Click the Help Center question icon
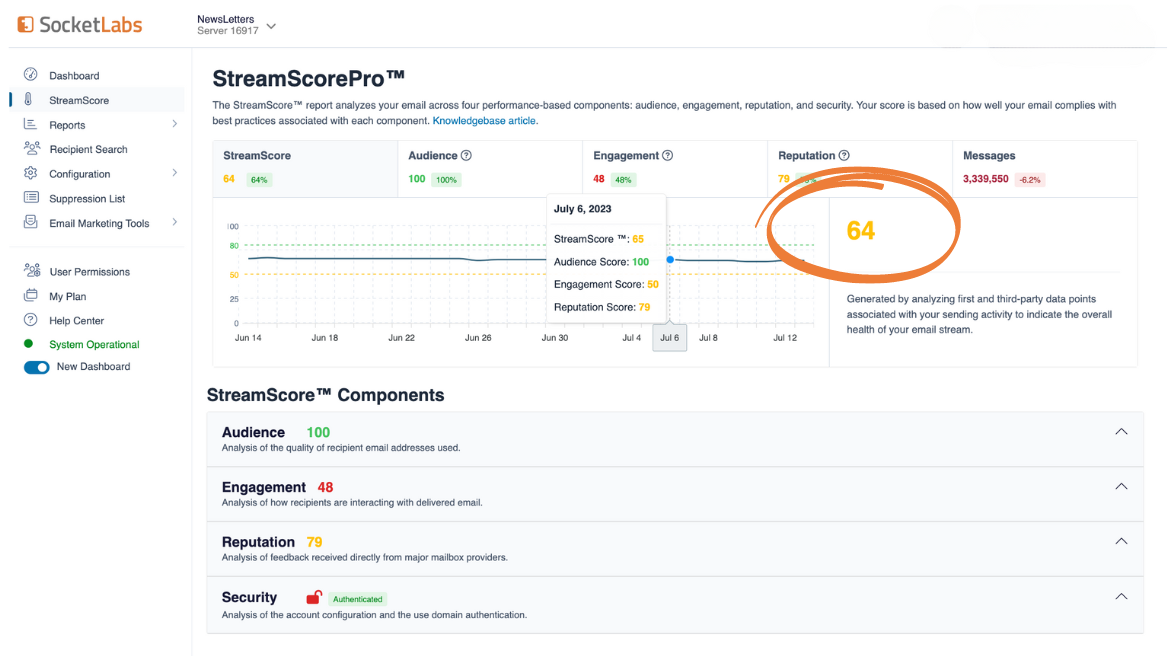Image resolution: width=1173 pixels, height=657 pixels. pyautogui.click(x=31, y=320)
